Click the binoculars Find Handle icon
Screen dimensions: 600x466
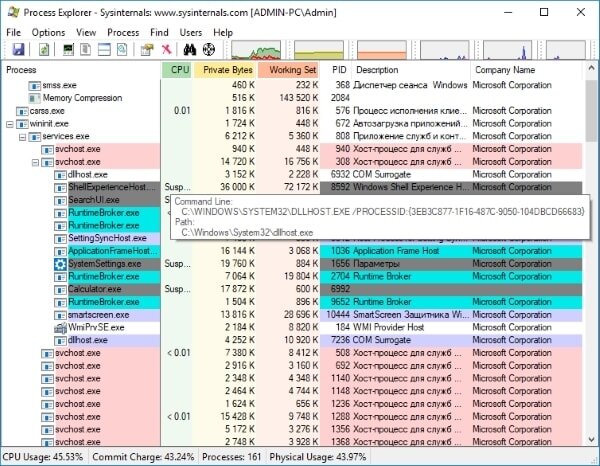coord(189,49)
